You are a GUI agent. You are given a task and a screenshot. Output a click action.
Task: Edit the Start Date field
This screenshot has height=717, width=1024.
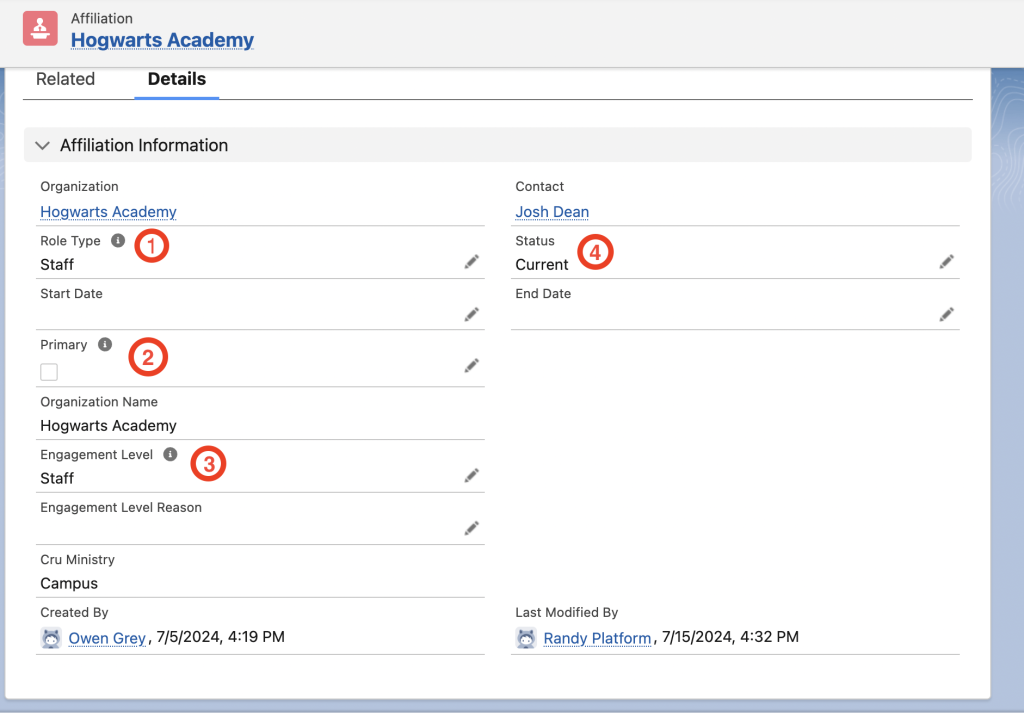[x=472, y=315]
